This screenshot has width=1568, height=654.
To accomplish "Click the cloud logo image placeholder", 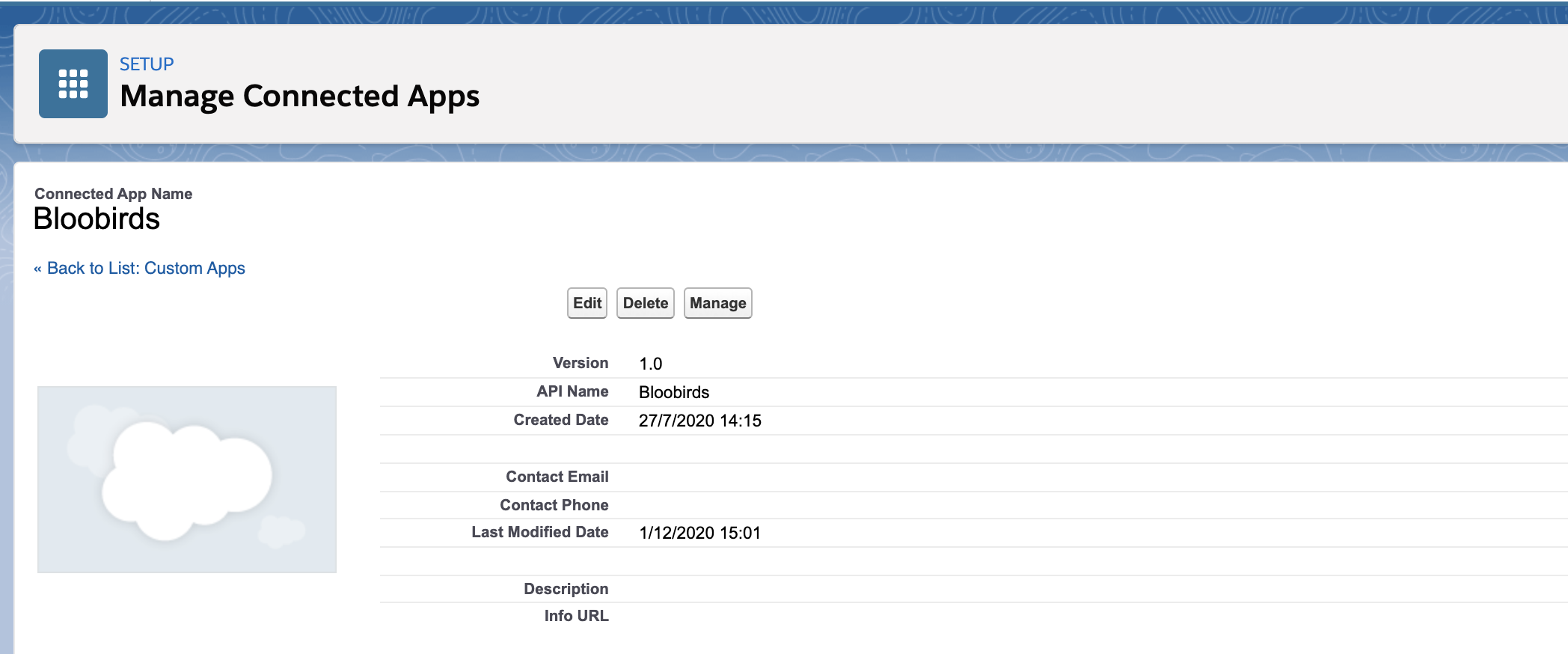I will [187, 480].
